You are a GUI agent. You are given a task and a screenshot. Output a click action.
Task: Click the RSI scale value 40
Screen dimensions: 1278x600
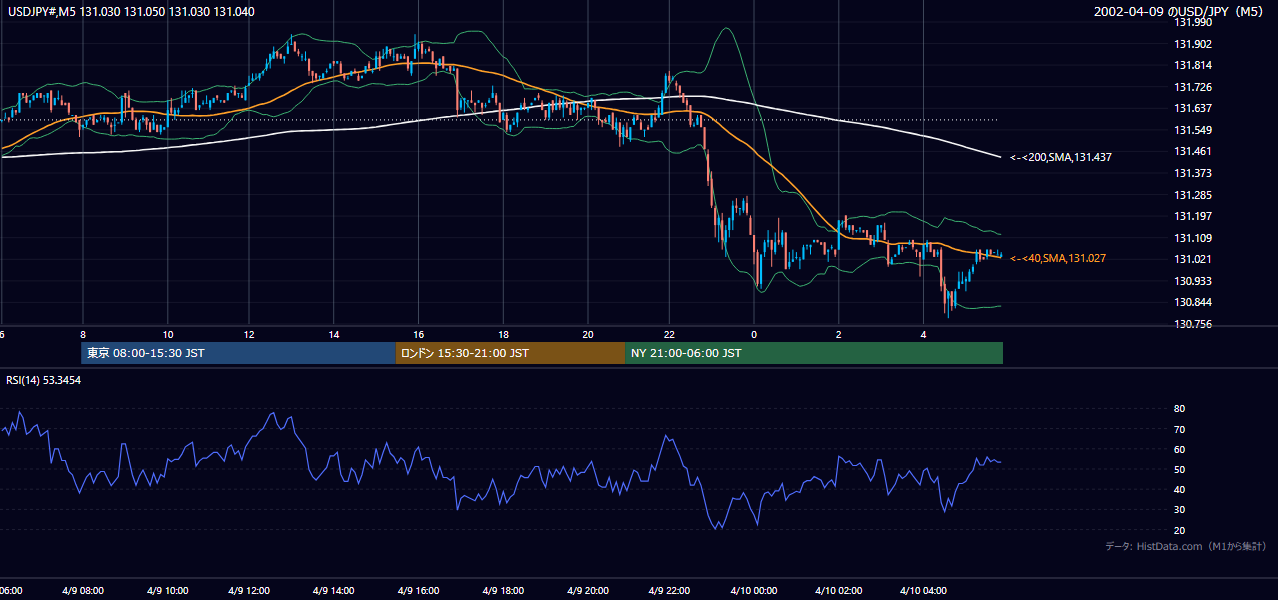tap(1180, 490)
